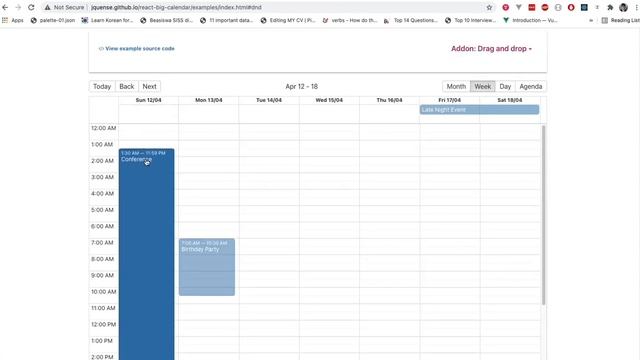Image resolution: width=640 pixels, height=360 pixels.
Task: Open the Learn Korean for bookmark
Action: coord(107,20)
